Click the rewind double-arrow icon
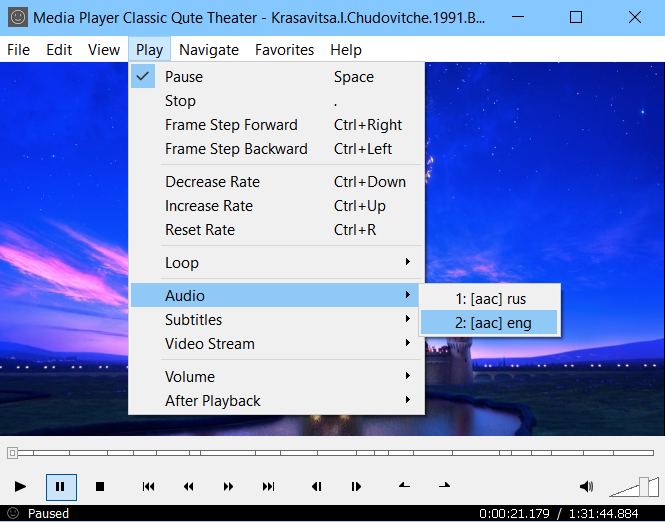The height and width of the screenshot is (522, 665). pos(188,487)
